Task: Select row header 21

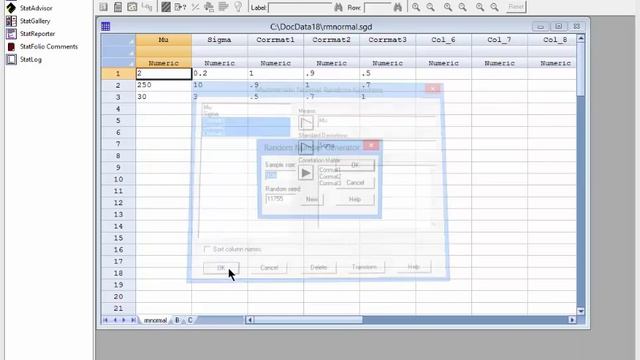Action: tap(118, 308)
